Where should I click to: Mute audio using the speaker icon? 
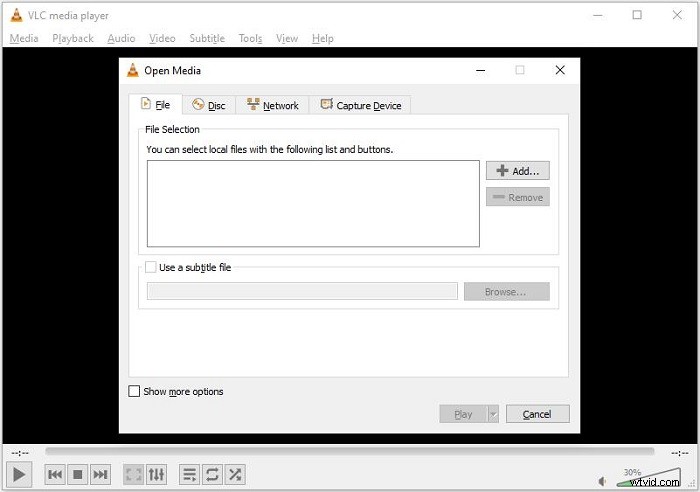point(602,481)
